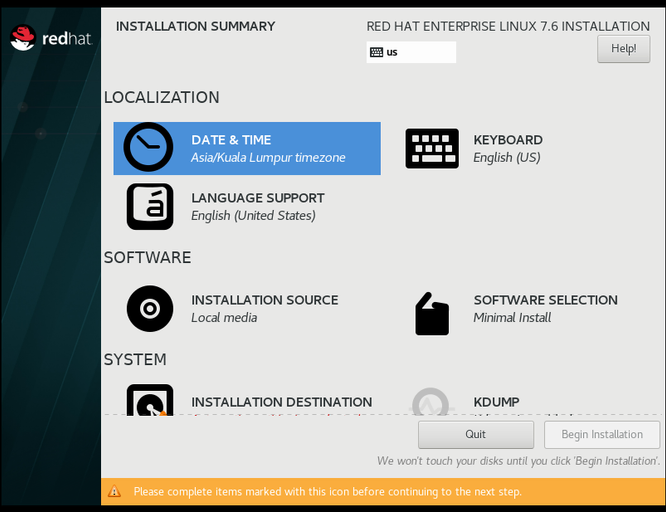Click the small keyboard icon beside us
This screenshot has width=666, height=512.
[x=376, y=52]
